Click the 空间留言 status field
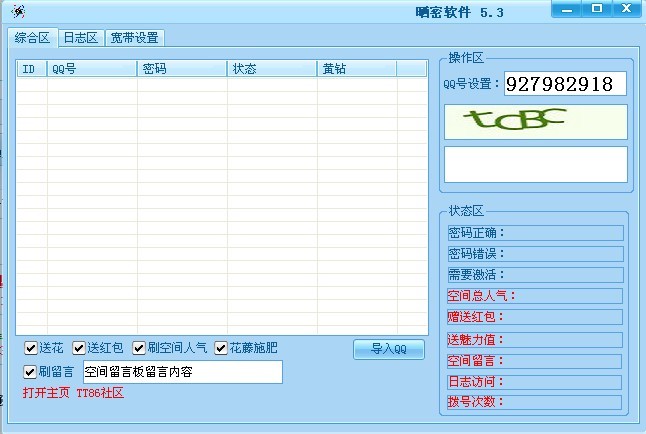This screenshot has width=646, height=434. (534, 361)
